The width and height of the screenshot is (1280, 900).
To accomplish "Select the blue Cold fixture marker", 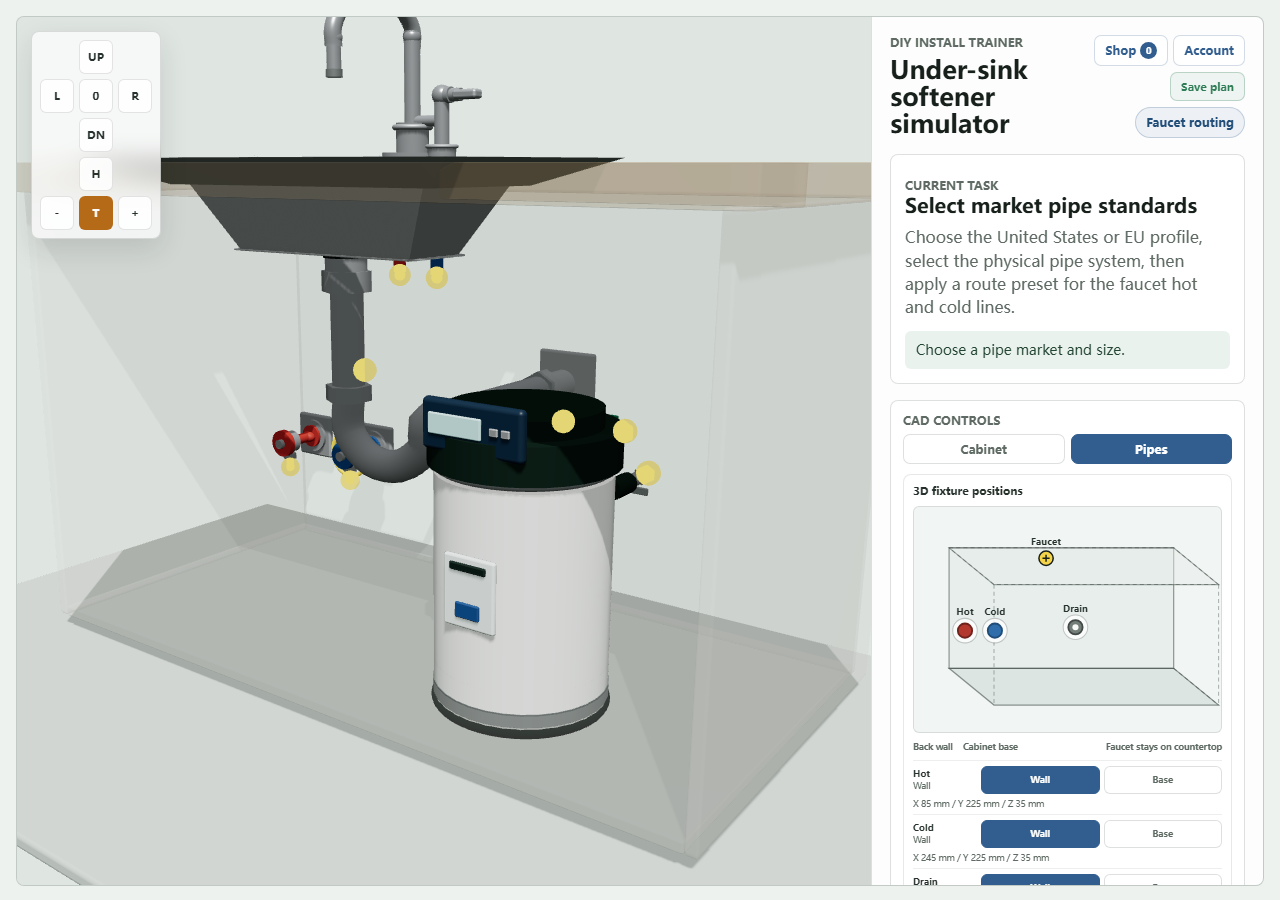I will [x=994, y=630].
